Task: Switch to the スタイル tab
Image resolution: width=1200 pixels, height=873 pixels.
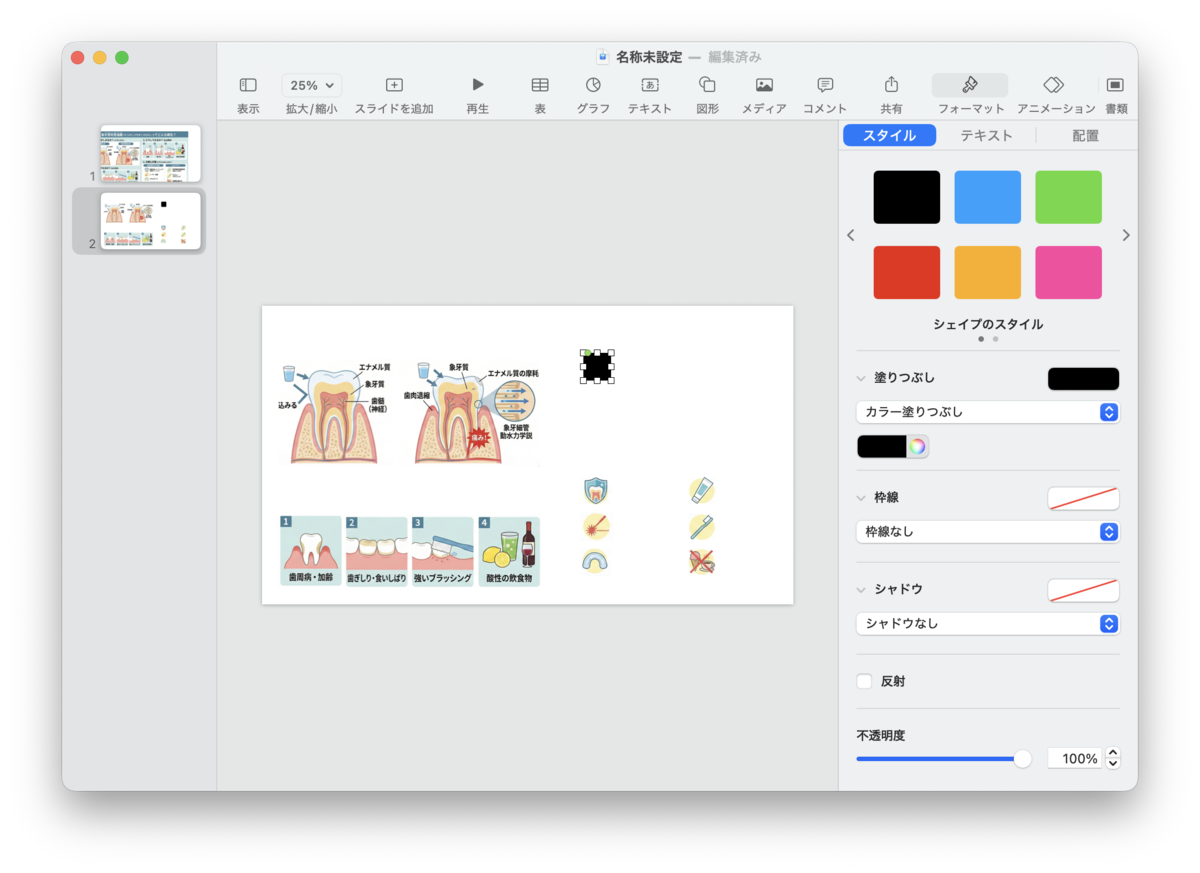Action: tap(890, 136)
